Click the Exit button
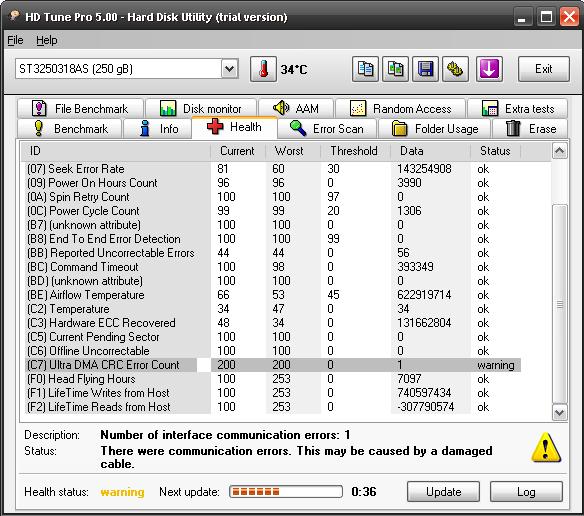Screen dimensions: 584x516 pos(543,69)
